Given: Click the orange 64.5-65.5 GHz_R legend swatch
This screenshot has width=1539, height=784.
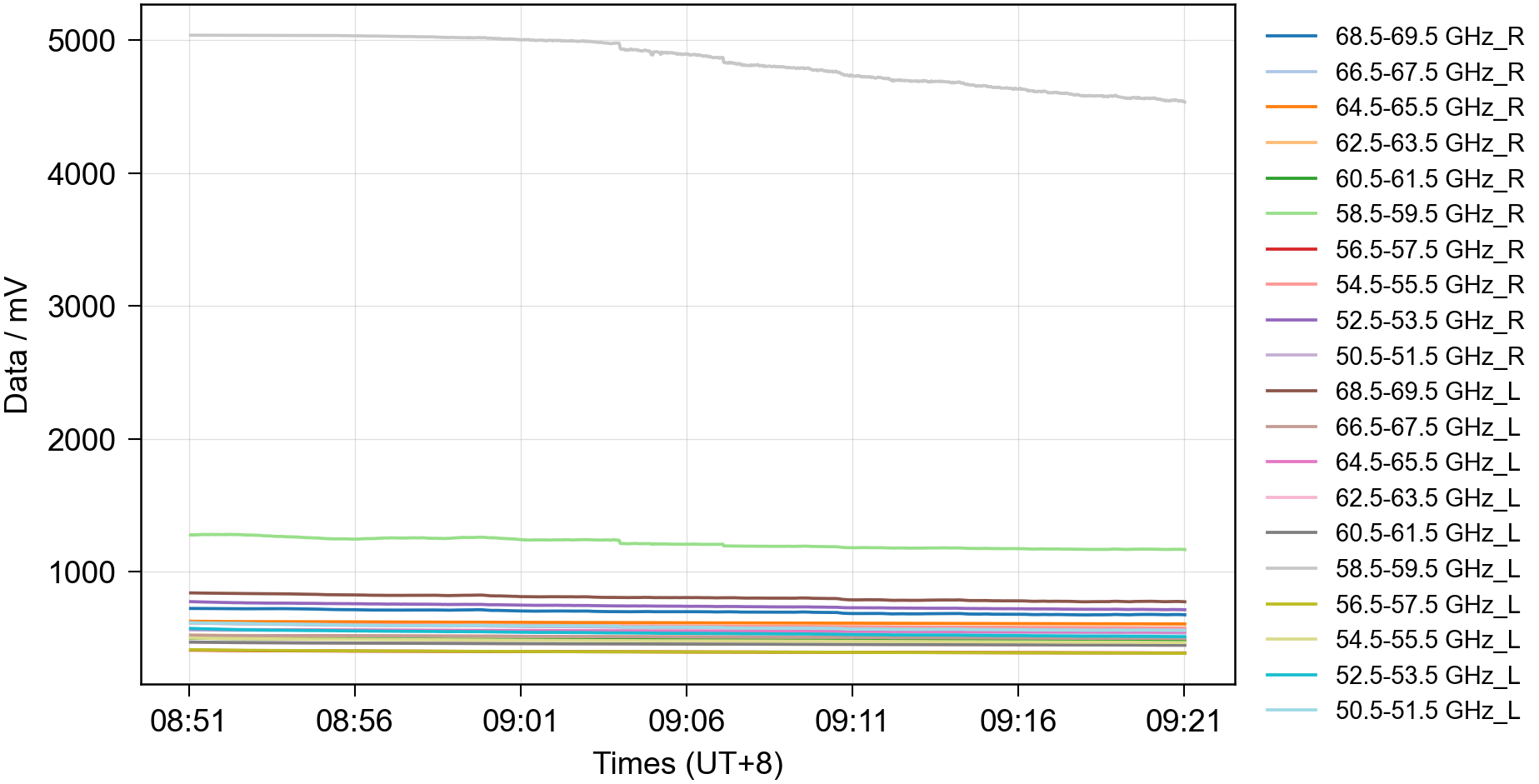Looking at the screenshot, I should (x=1291, y=107).
